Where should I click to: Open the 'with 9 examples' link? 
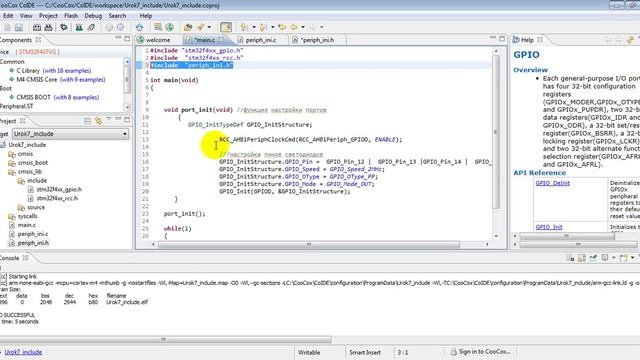[82, 80]
